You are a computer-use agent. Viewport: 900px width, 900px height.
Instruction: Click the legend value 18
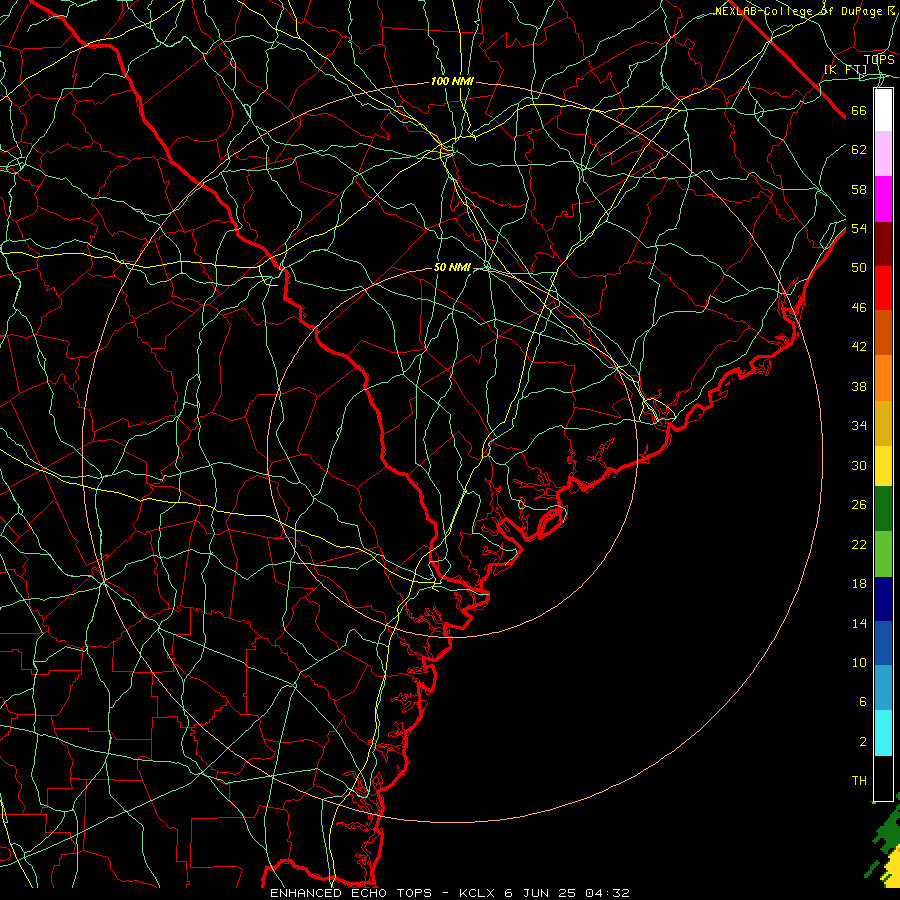tap(859, 584)
